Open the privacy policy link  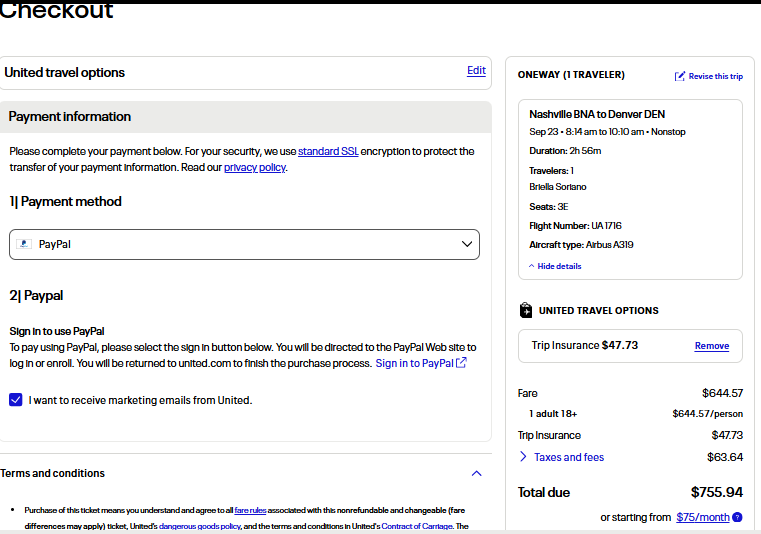(x=254, y=167)
